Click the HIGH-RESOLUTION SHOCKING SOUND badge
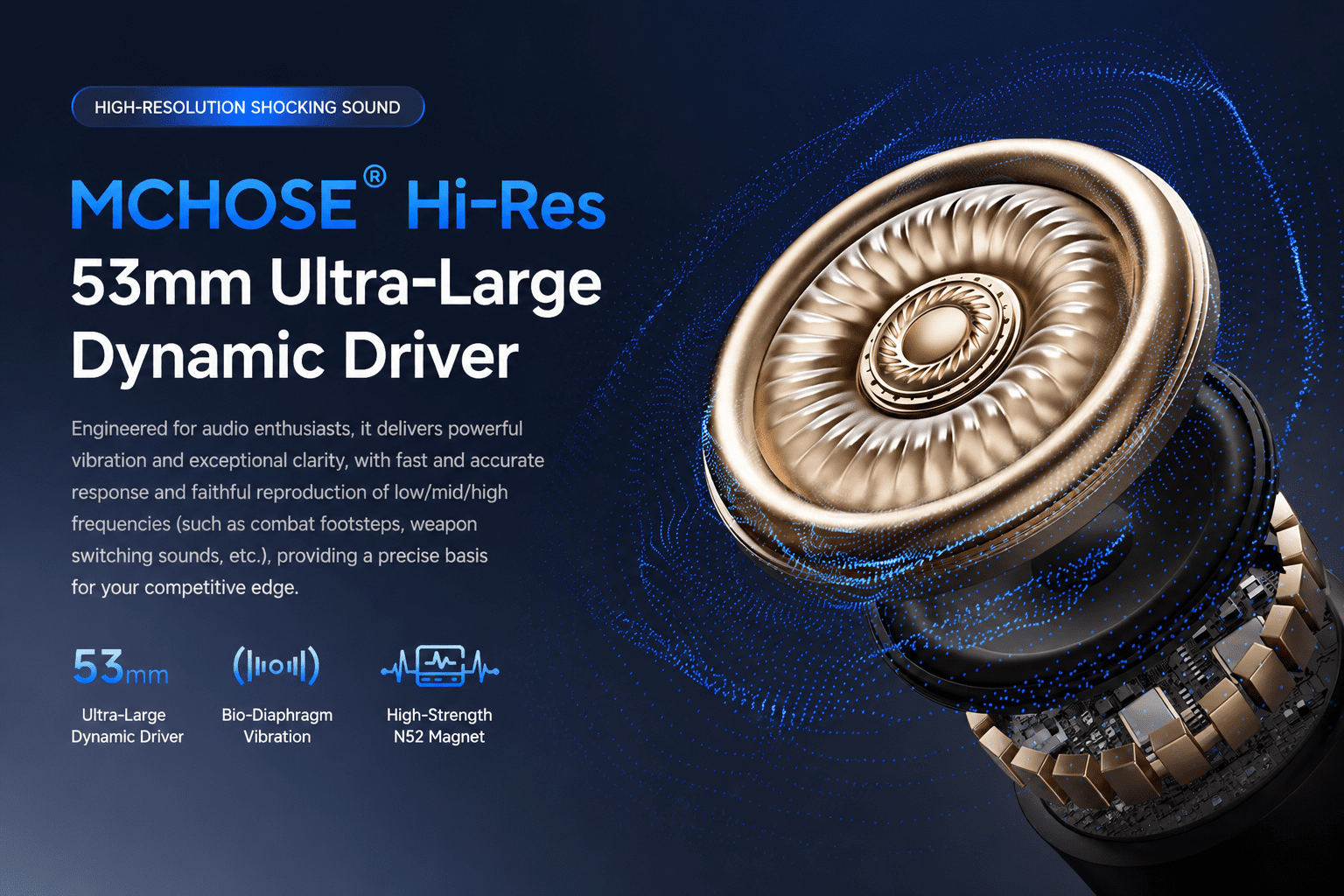The width and height of the screenshot is (1344, 896). coord(248,107)
